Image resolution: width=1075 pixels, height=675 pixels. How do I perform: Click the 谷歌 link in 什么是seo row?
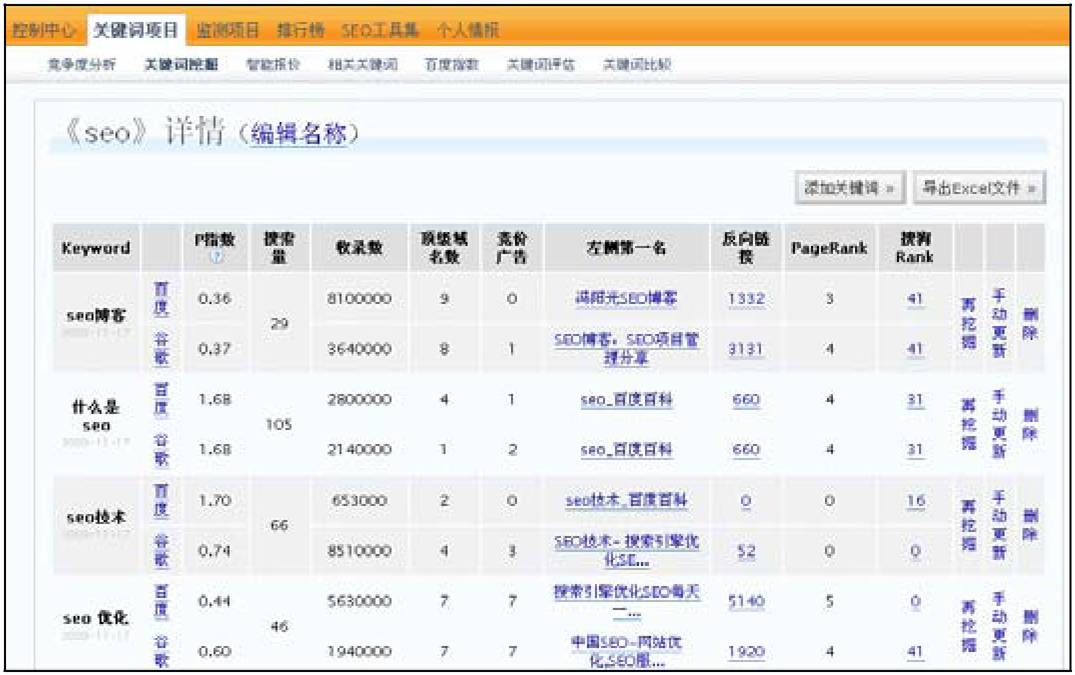coord(161,450)
